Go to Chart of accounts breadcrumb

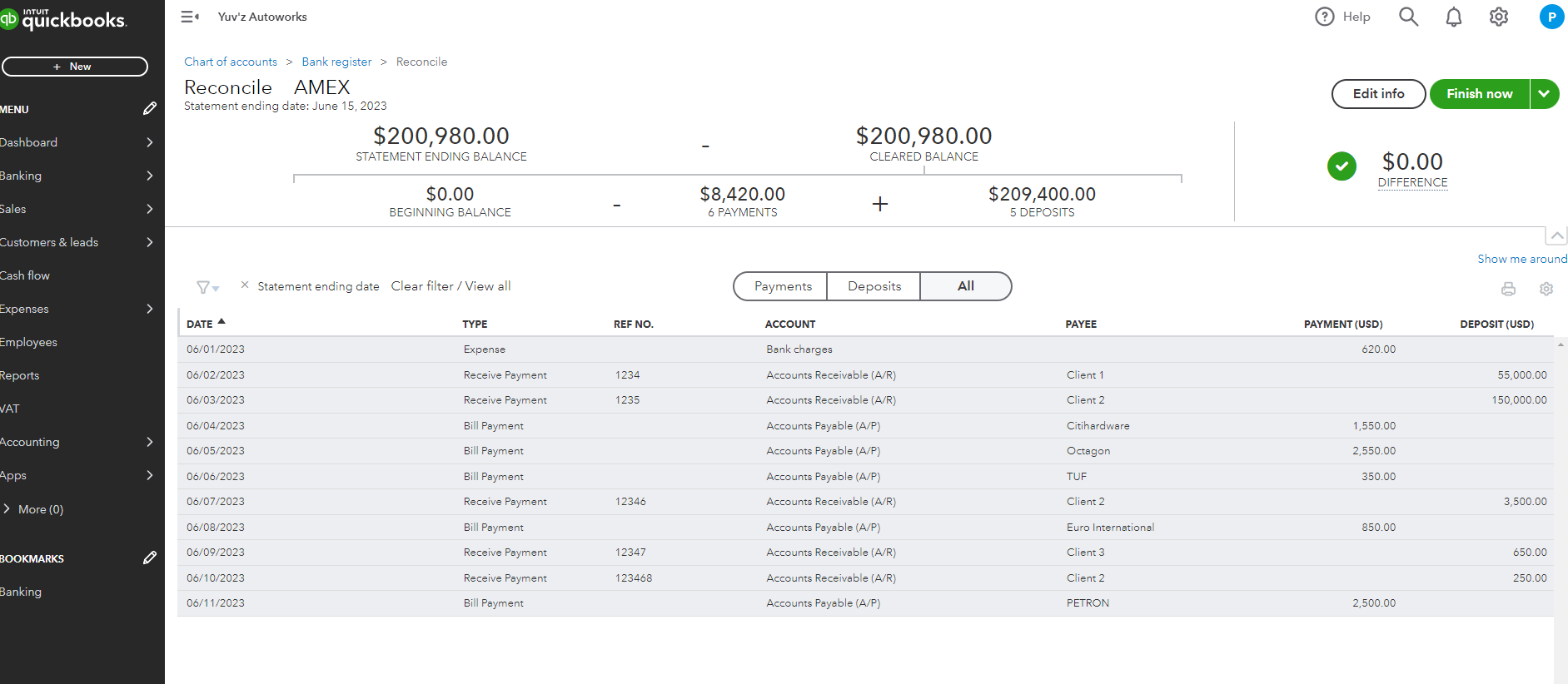pyautogui.click(x=231, y=62)
